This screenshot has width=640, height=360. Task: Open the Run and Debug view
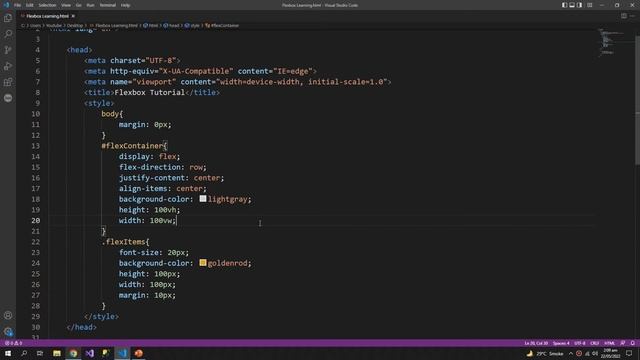[8, 66]
